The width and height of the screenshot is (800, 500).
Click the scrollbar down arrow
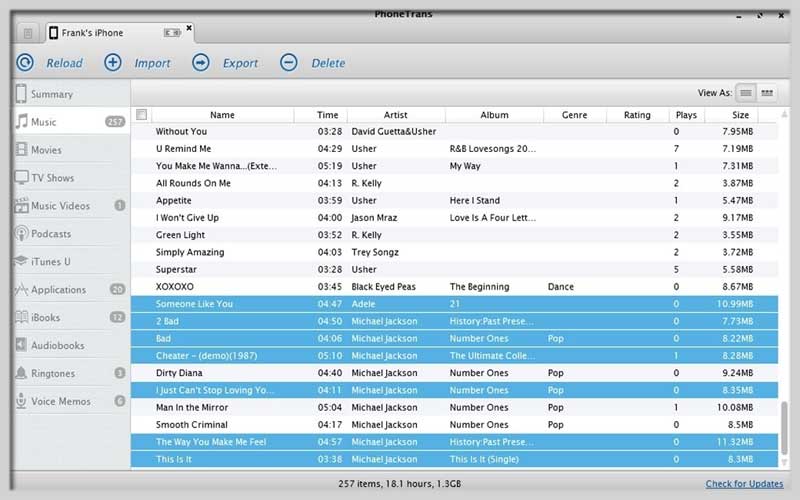click(784, 462)
